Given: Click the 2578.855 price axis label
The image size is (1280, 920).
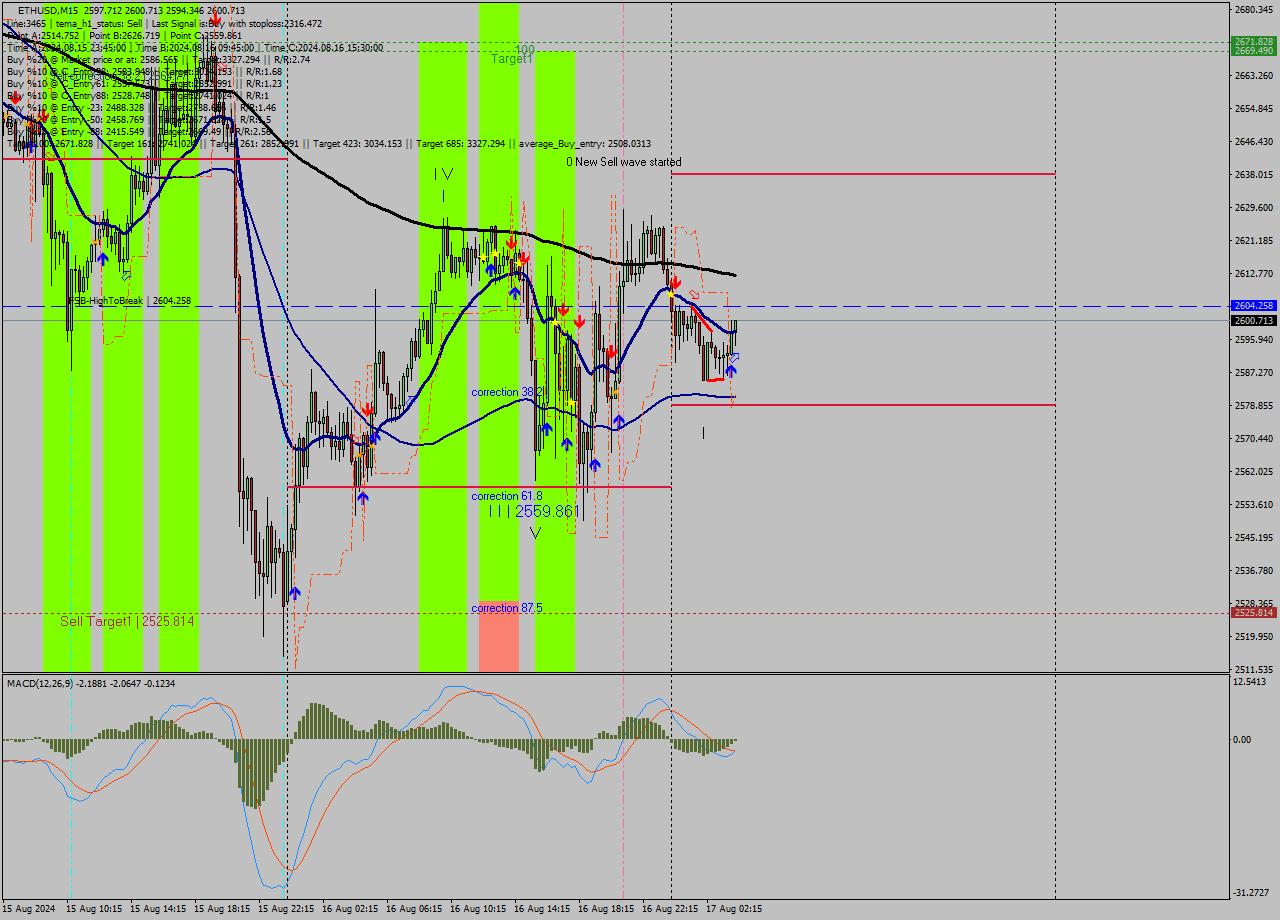Looking at the screenshot, I should click(x=1253, y=406).
